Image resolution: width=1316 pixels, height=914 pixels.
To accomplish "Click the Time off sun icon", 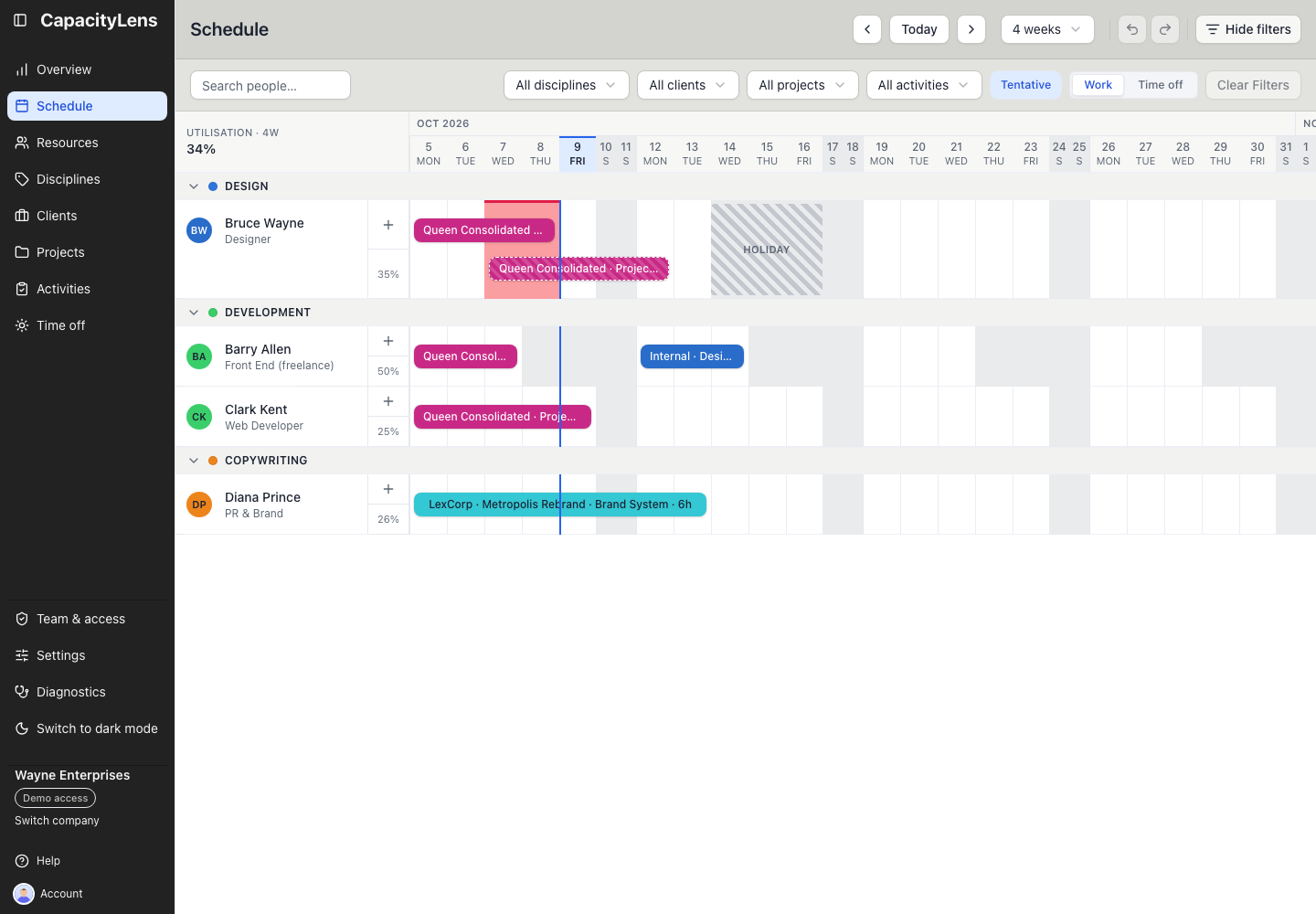I will (22, 325).
